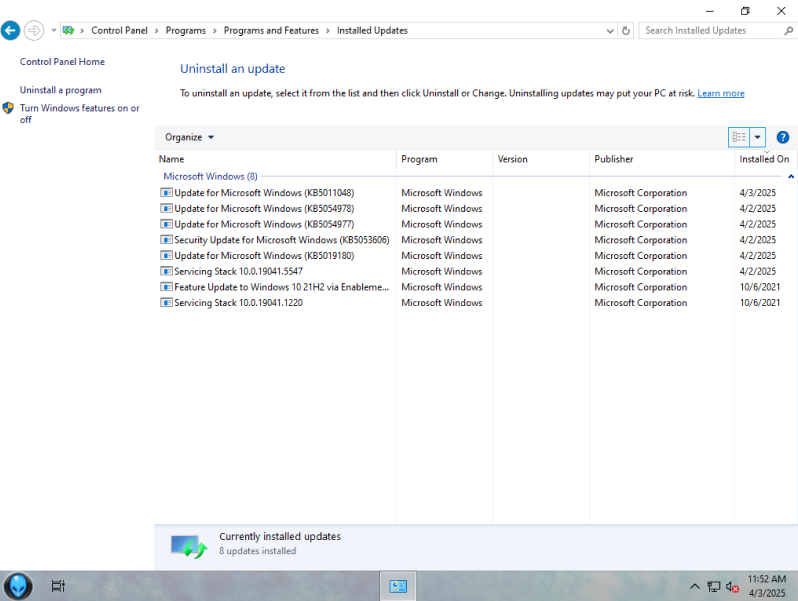Open the muted volume tray icon
This screenshot has width=798, height=601.
[732, 587]
